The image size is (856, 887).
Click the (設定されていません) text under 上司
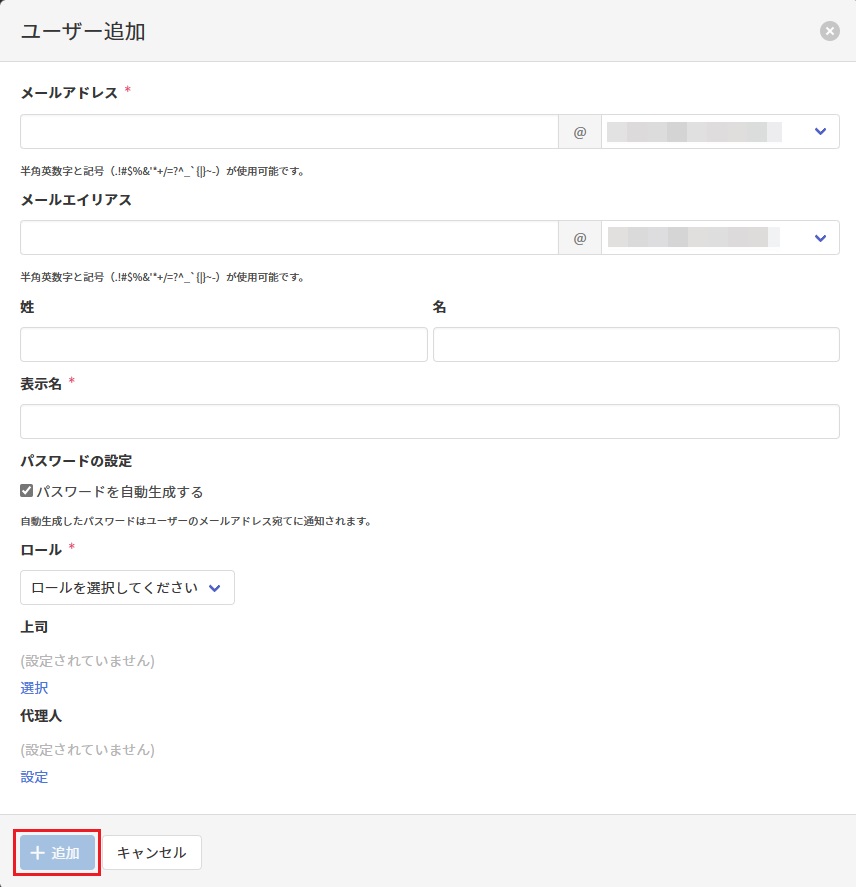(88, 660)
